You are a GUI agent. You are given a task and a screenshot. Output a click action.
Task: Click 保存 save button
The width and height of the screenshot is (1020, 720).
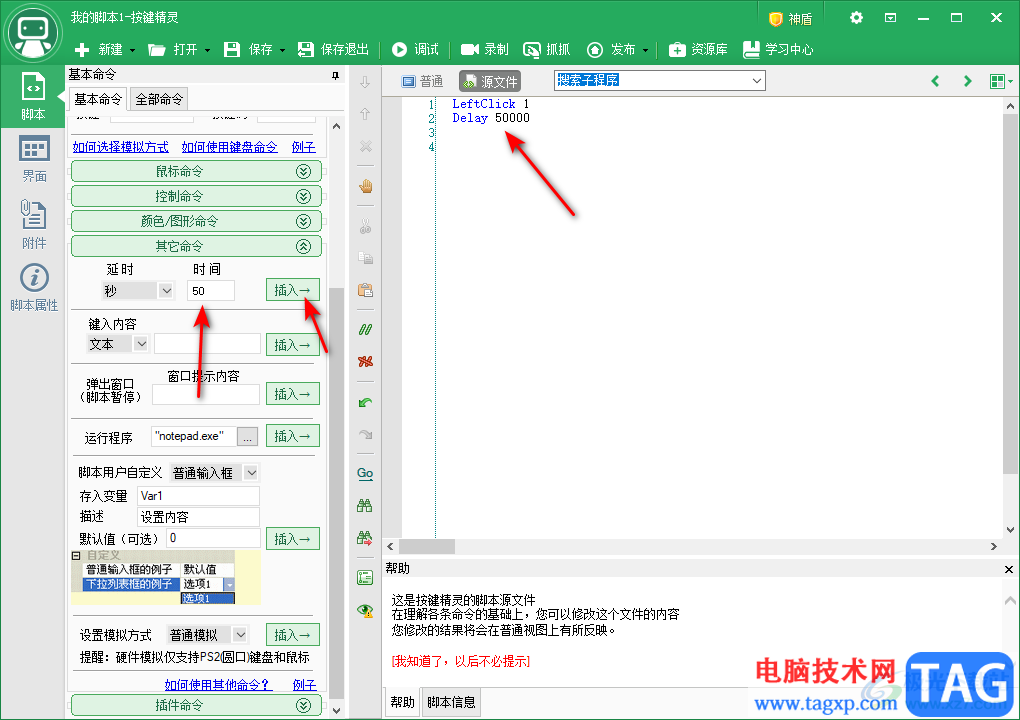248,49
